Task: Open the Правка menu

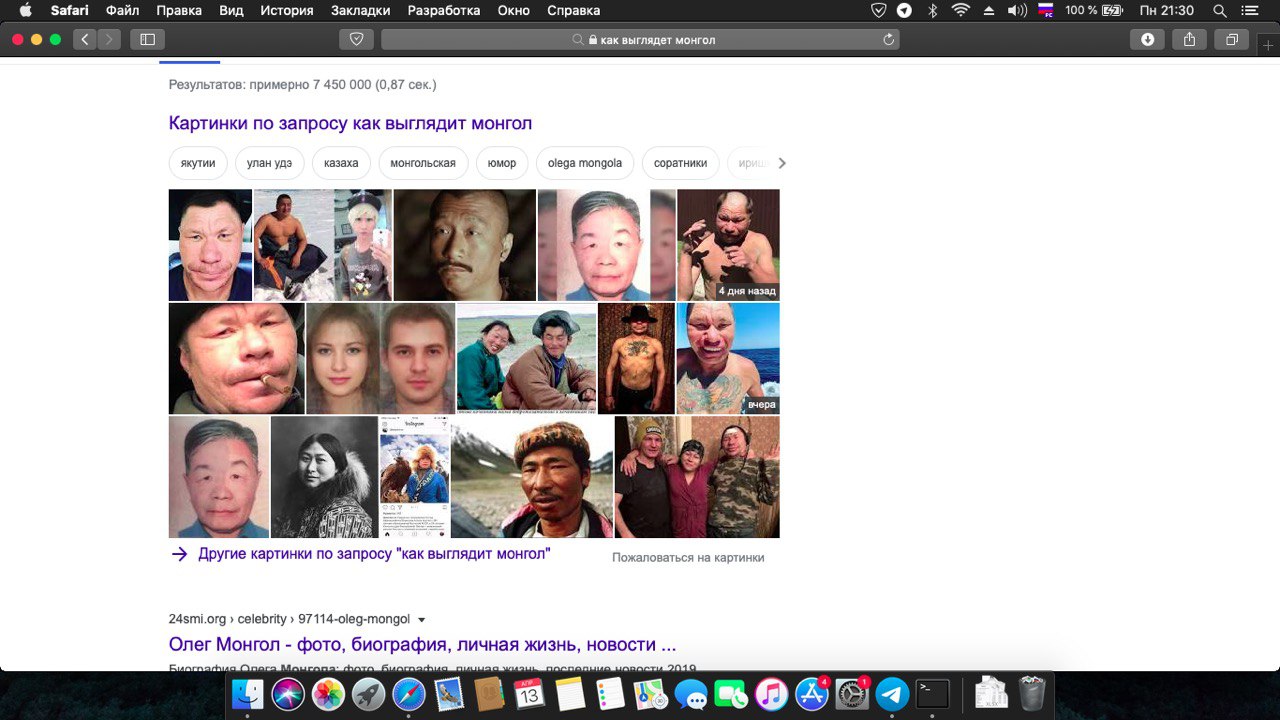Action: (x=178, y=11)
